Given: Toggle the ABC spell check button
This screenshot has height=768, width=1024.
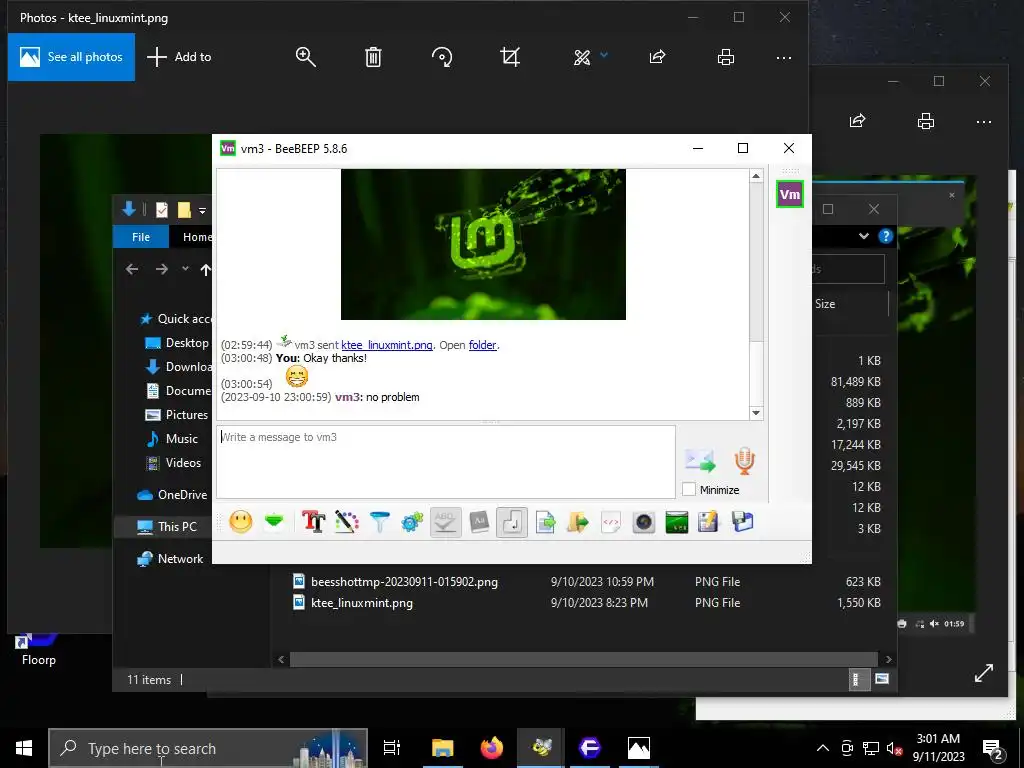Looking at the screenshot, I should coord(445,522).
